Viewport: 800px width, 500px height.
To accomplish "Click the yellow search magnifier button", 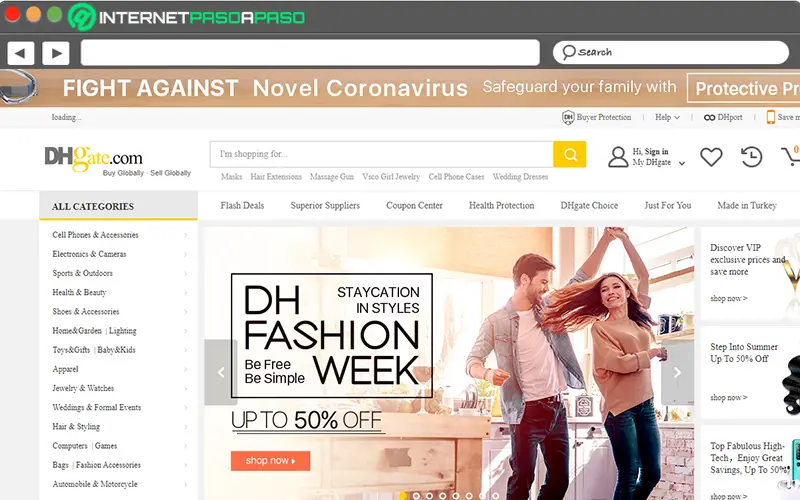I will pos(569,154).
